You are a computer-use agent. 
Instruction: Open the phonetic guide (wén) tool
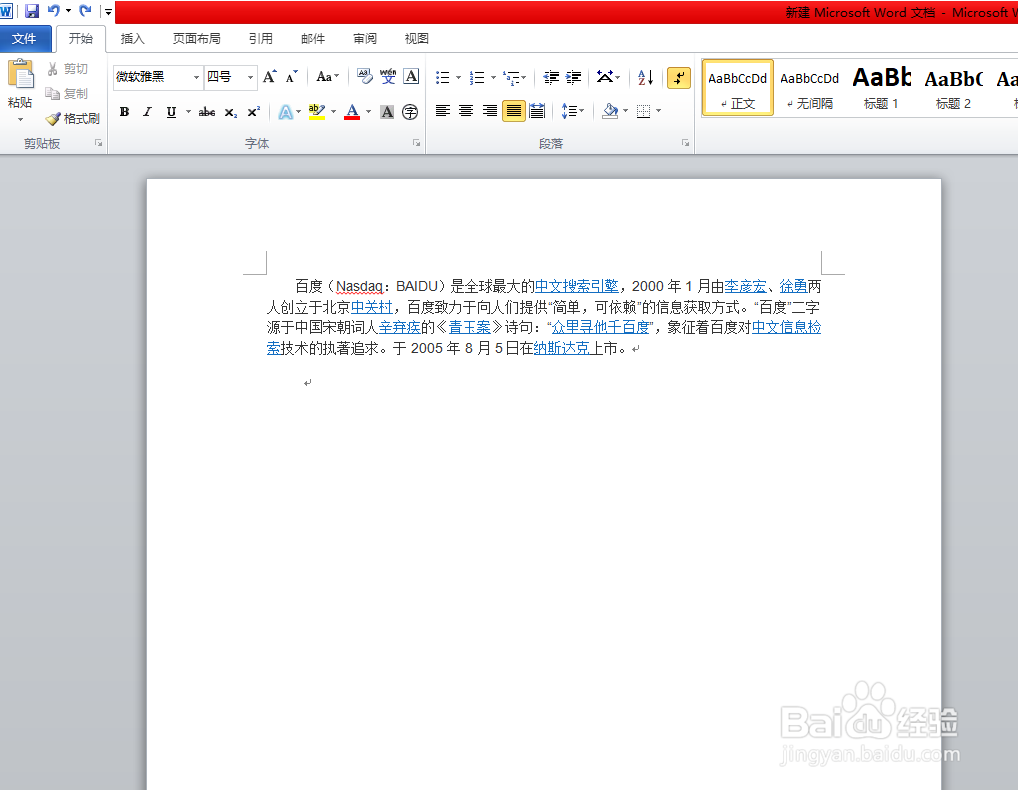point(388,77)
